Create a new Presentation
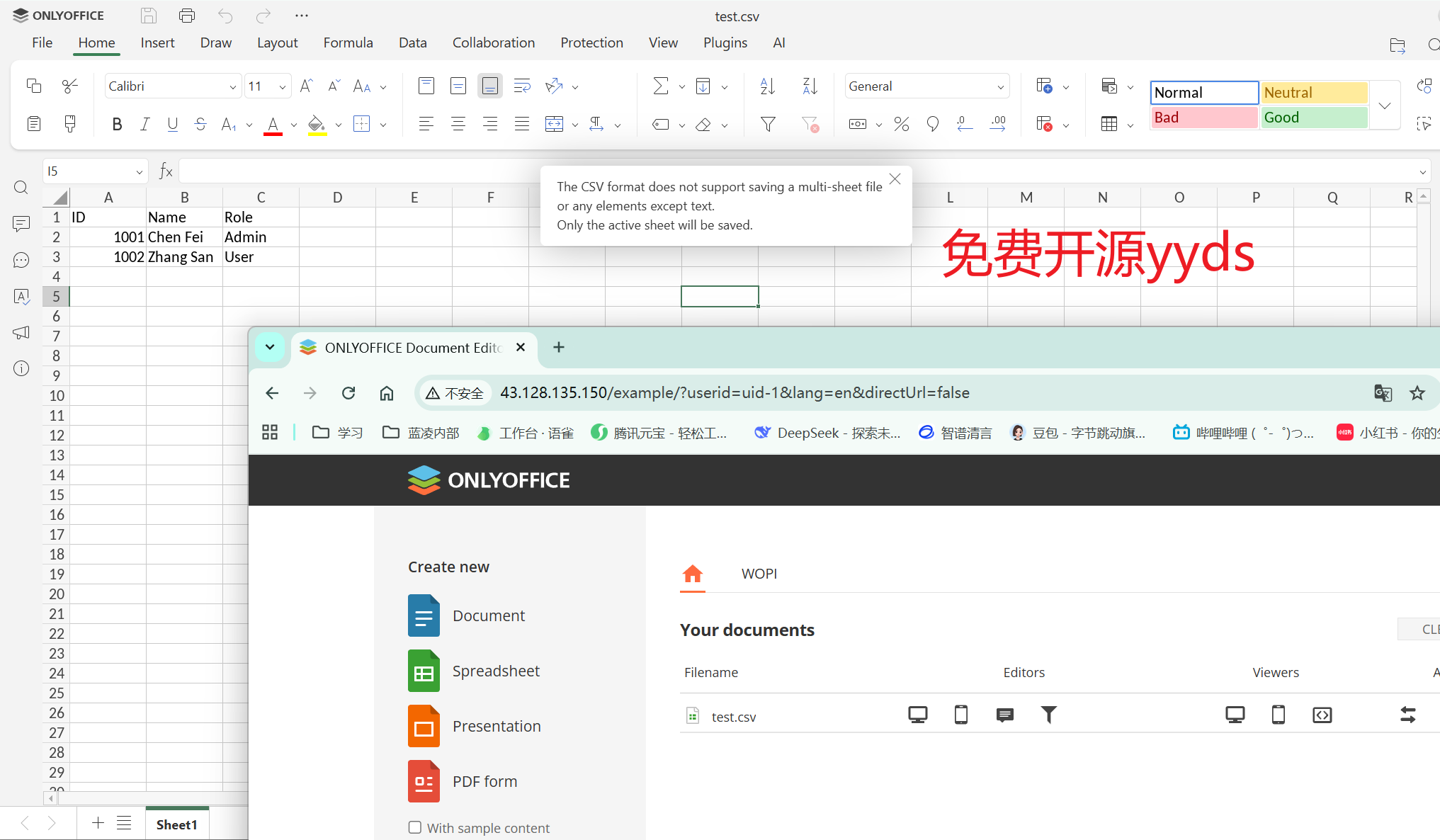 [475, 726]
